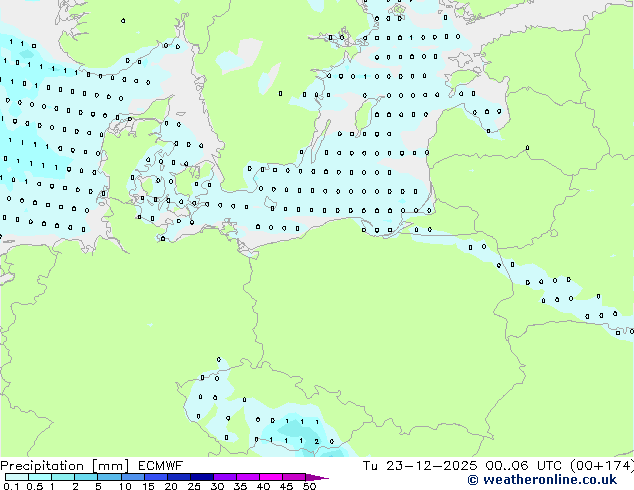The height and width of the screenshot is (490, 634).
Task: Click the 0.5–1 mm legend color swatch
Action: click(40, 477)
